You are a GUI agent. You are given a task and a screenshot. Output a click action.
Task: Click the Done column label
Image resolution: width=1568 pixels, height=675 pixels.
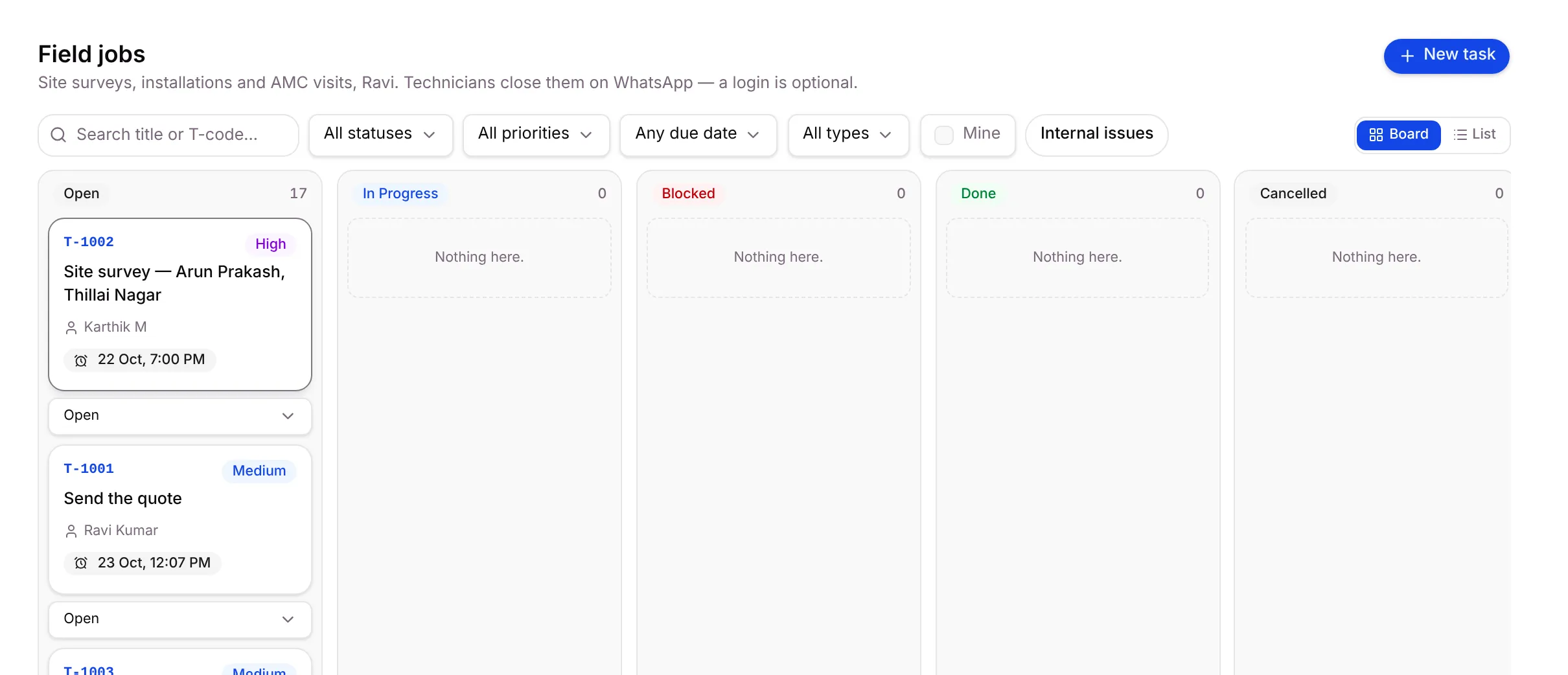coord(978,194)
